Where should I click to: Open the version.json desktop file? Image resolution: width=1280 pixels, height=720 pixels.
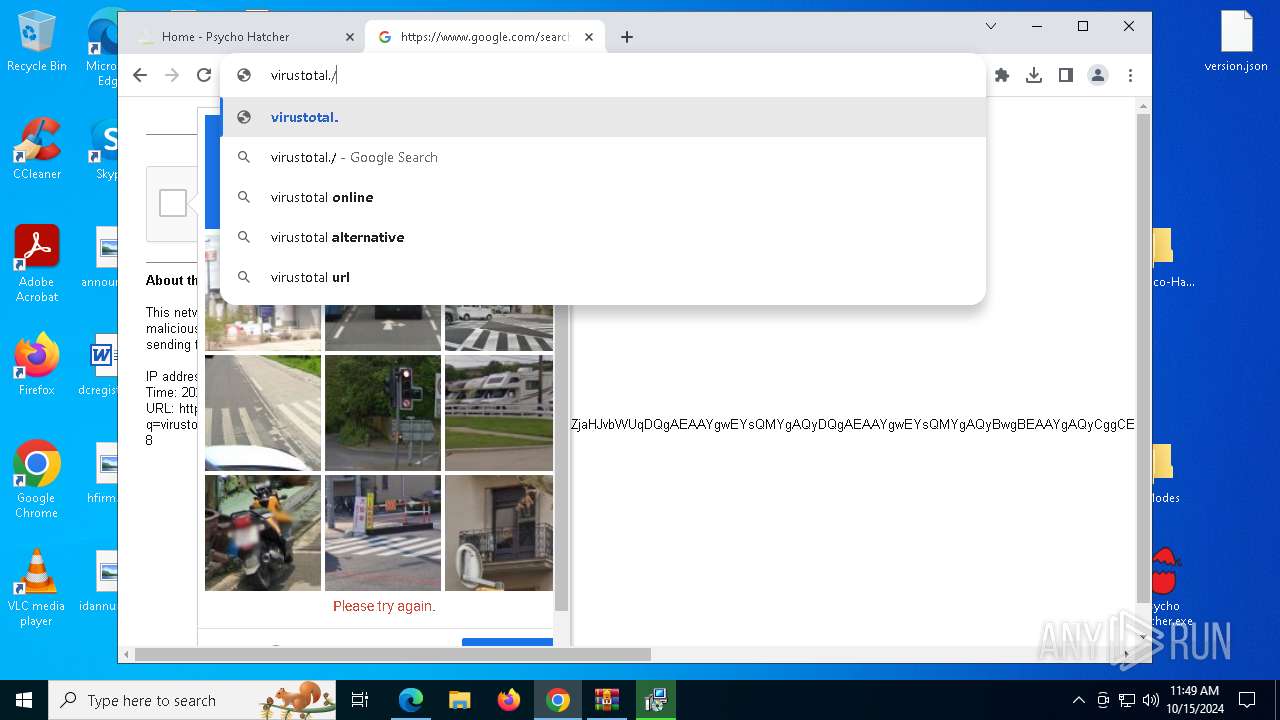[1236, 42]
